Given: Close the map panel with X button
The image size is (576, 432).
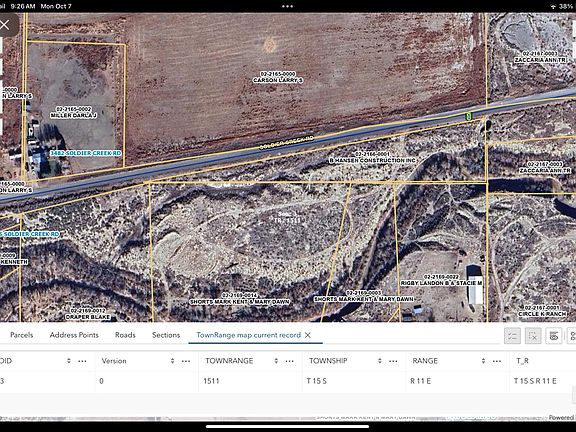Looking at the screenshot, I should click(5, 25).
